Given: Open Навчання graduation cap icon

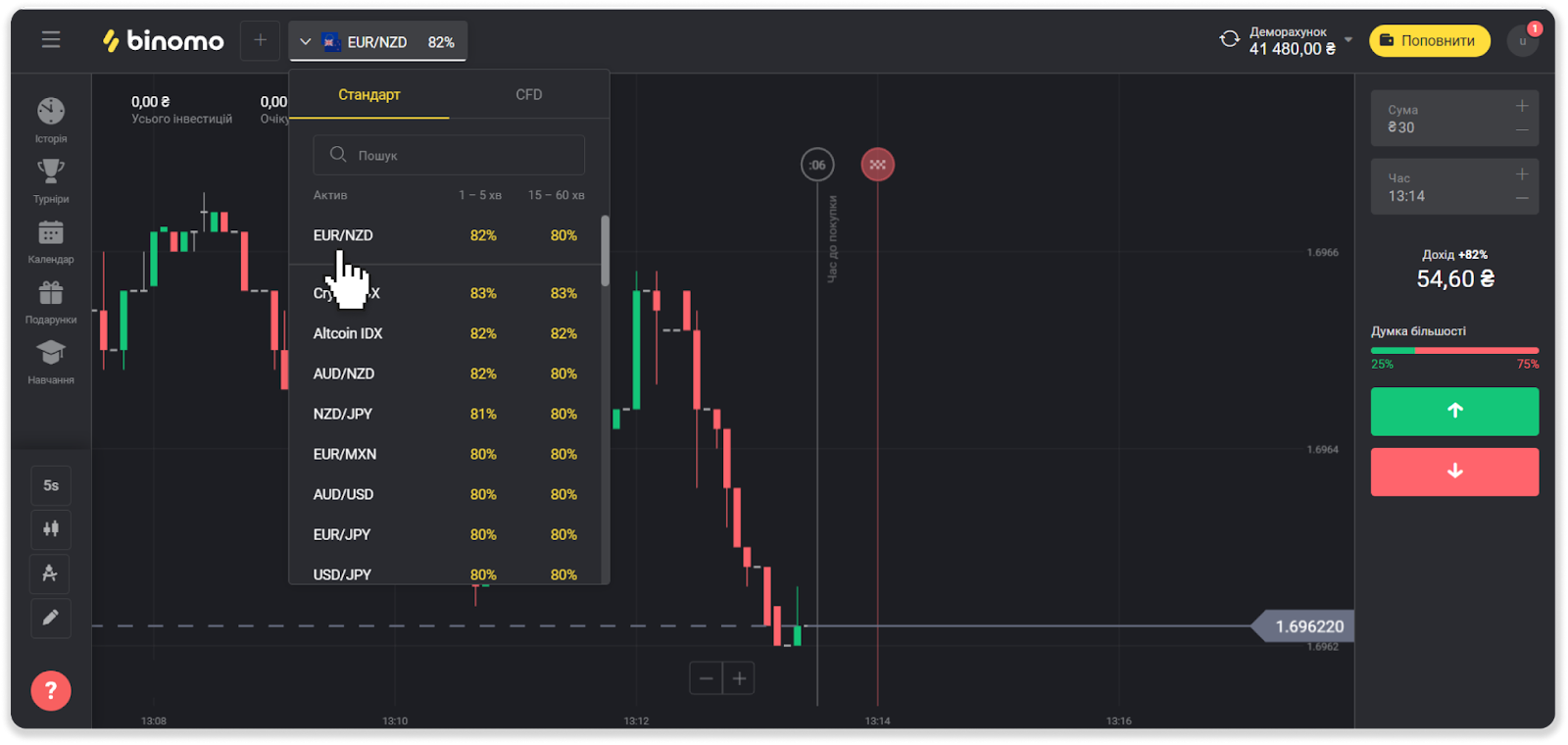Looking at the screenshot, I should coord(51,353).
